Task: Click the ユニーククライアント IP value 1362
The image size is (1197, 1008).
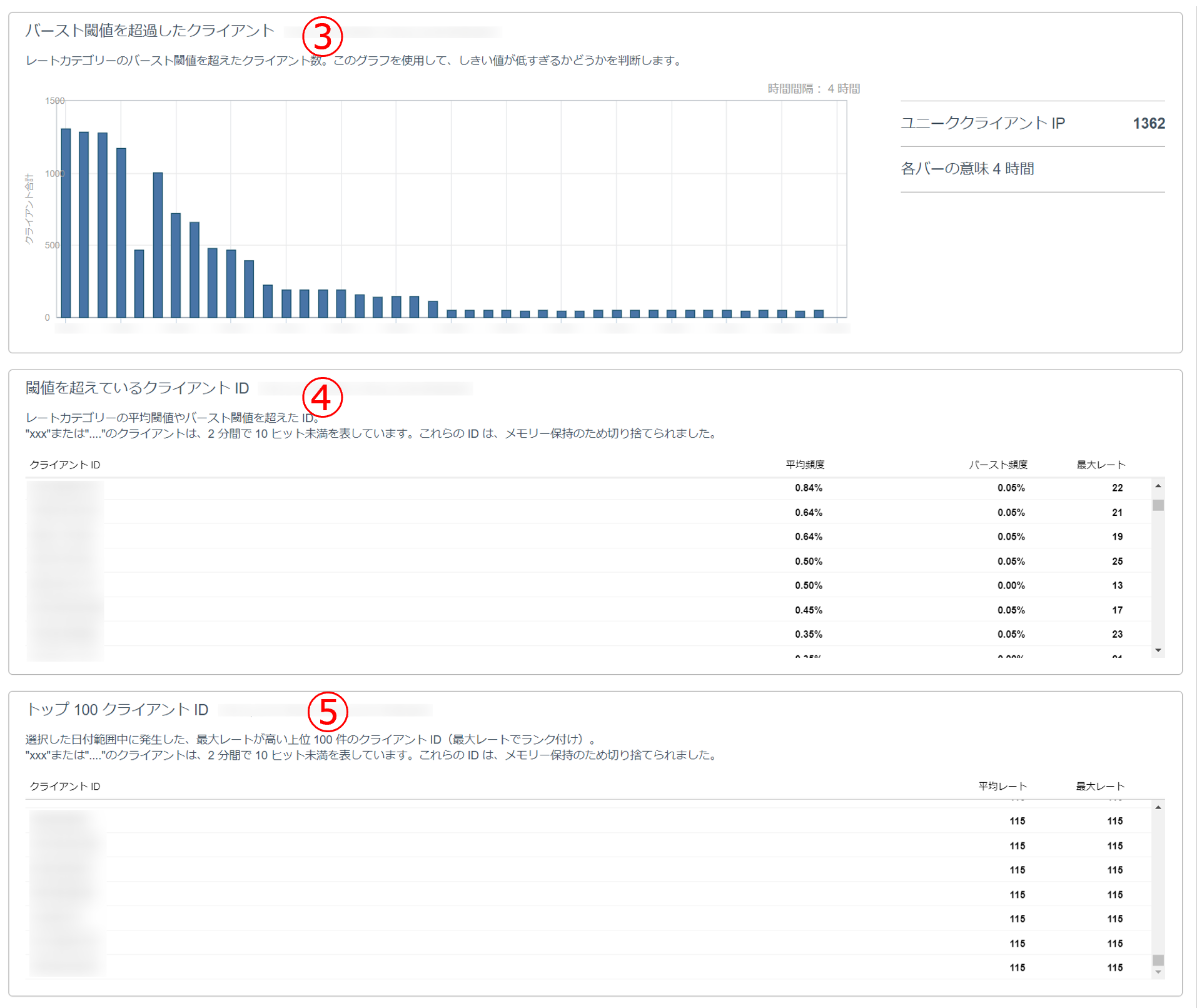Action: click(x=1148, y=123)
